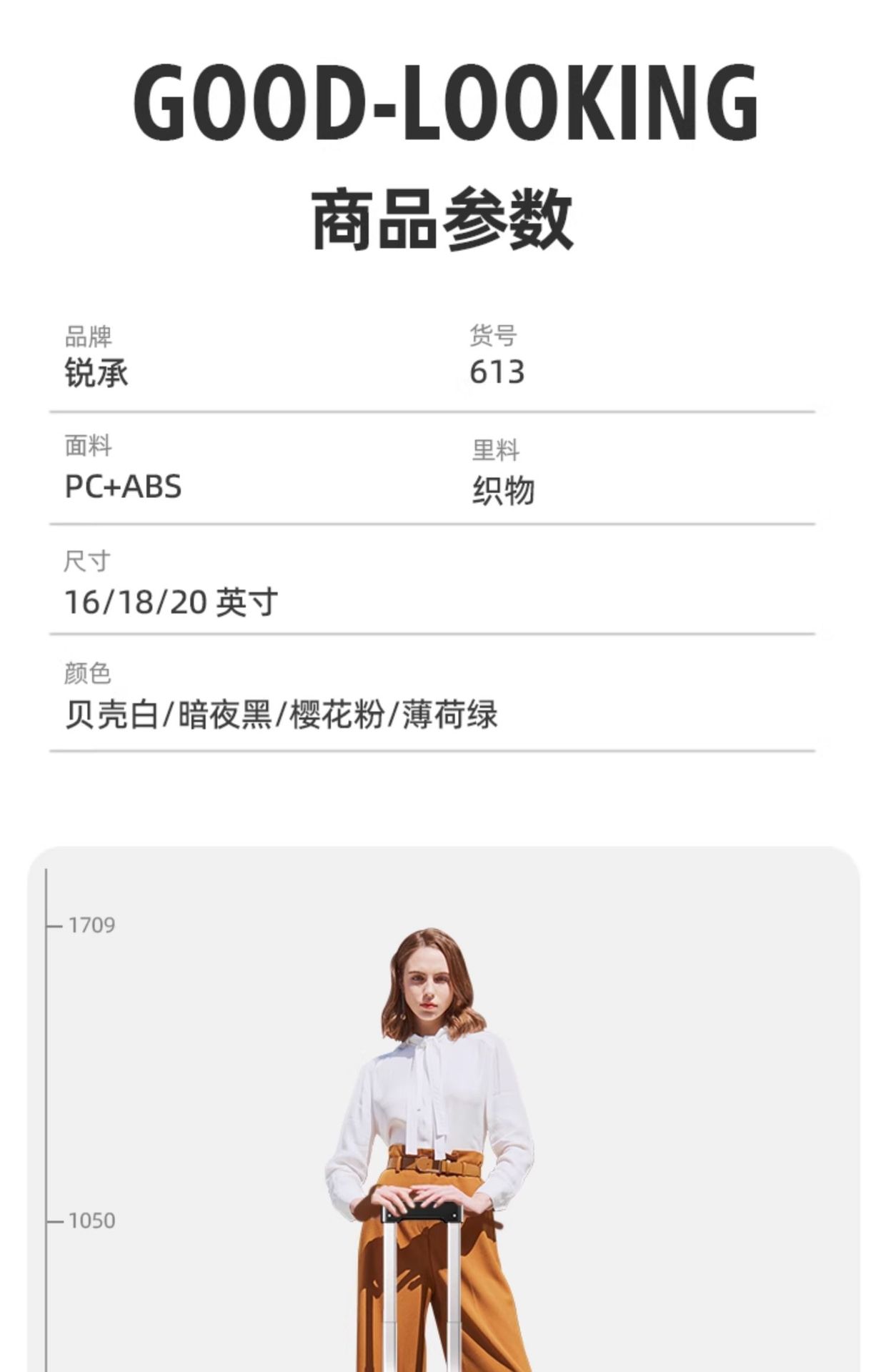Select the lining value 织物
This screenshot has height=1372, width=886.
[x=503, y=491]
